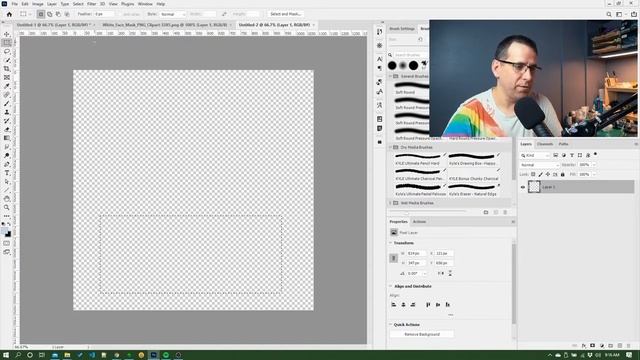This screenshot has height=360, width=640.
Task: Click the Feather input field
Action: pyautogui.click(x=104, y=14)
